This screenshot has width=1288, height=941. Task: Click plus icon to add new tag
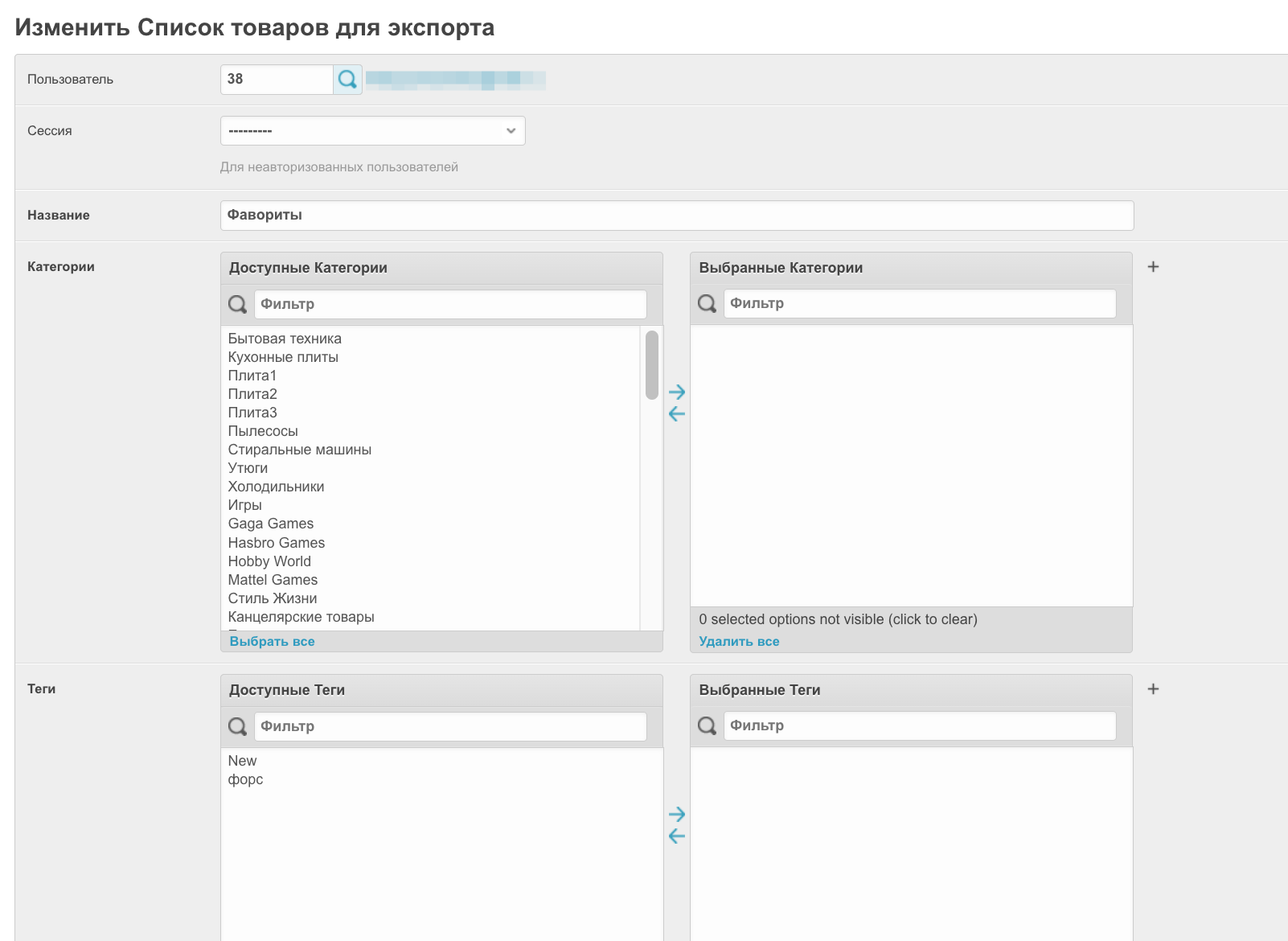pyautogui.click(x=1153, y=689)
